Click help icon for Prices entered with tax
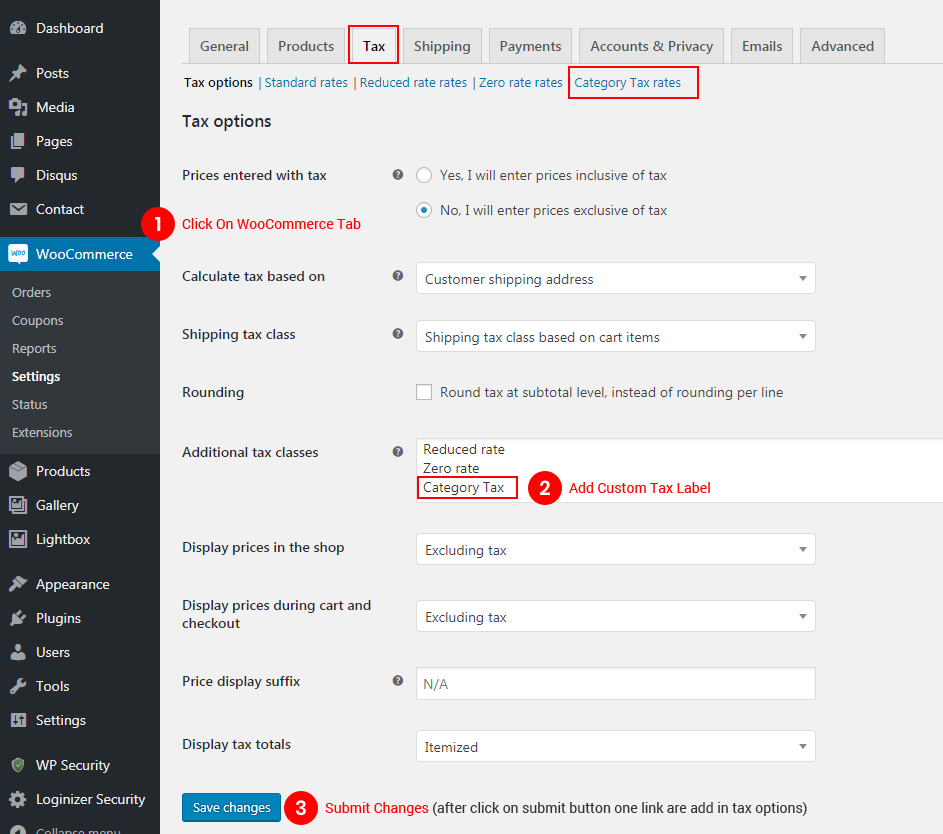The image size is (943, 834). point(398,175)
